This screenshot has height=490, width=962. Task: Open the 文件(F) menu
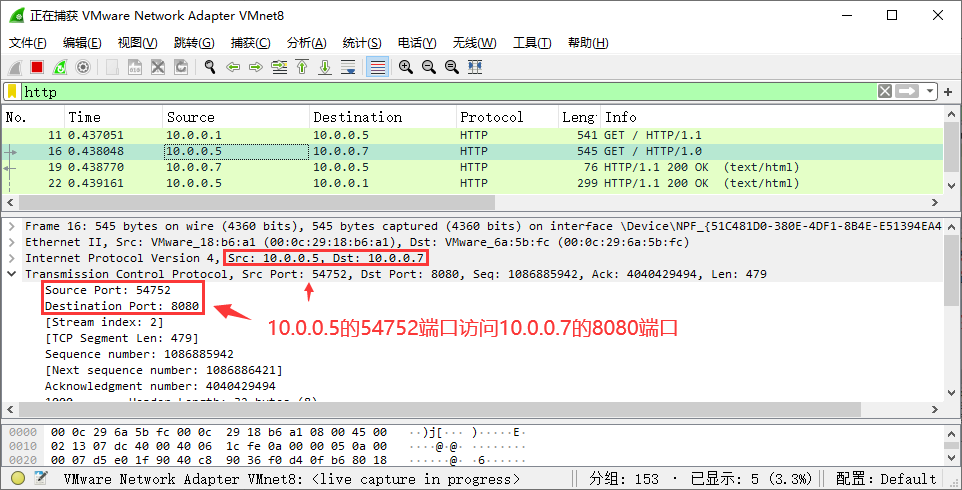pyautogui.click(x=28, y=43)
